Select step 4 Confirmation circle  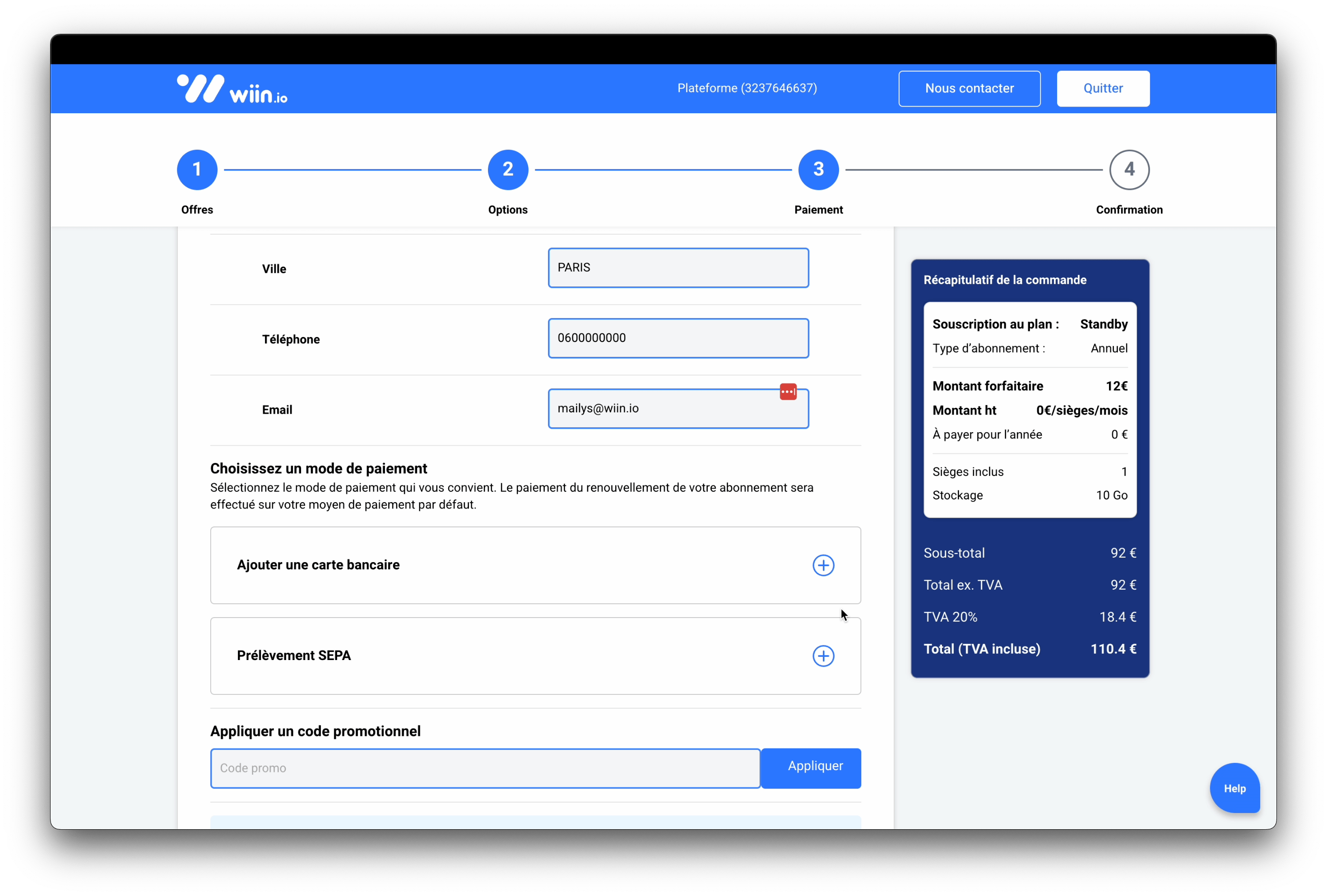pos(1129,170)
